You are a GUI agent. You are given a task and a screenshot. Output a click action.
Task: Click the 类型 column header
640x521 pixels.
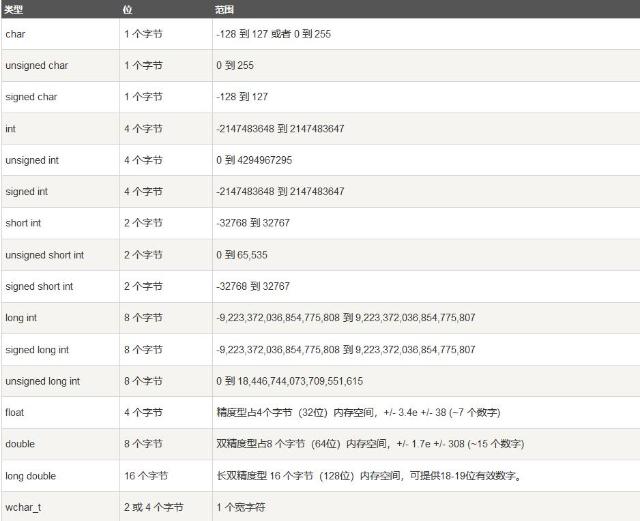pyautogui.click(x=15, y=8)
